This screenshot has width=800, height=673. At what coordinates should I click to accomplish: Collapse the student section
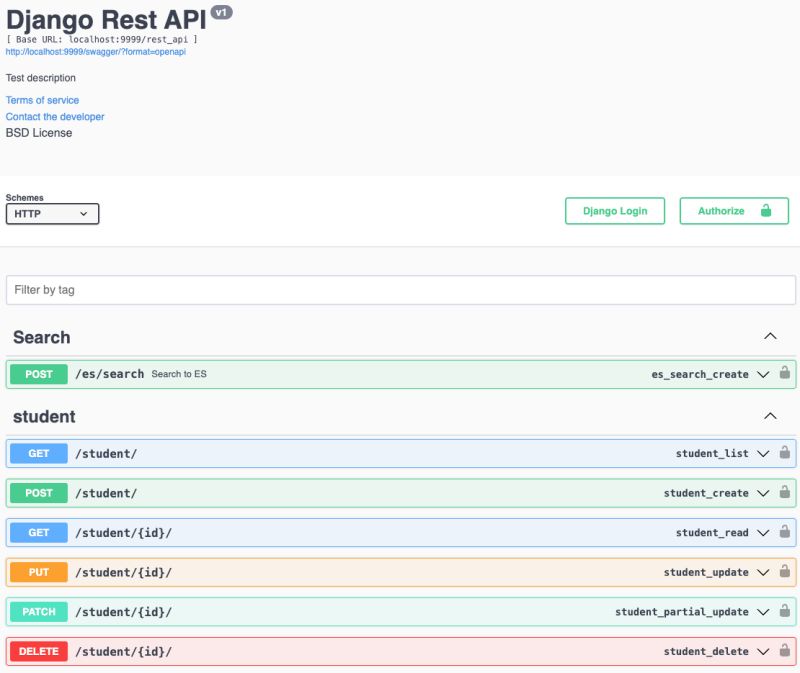770,415
